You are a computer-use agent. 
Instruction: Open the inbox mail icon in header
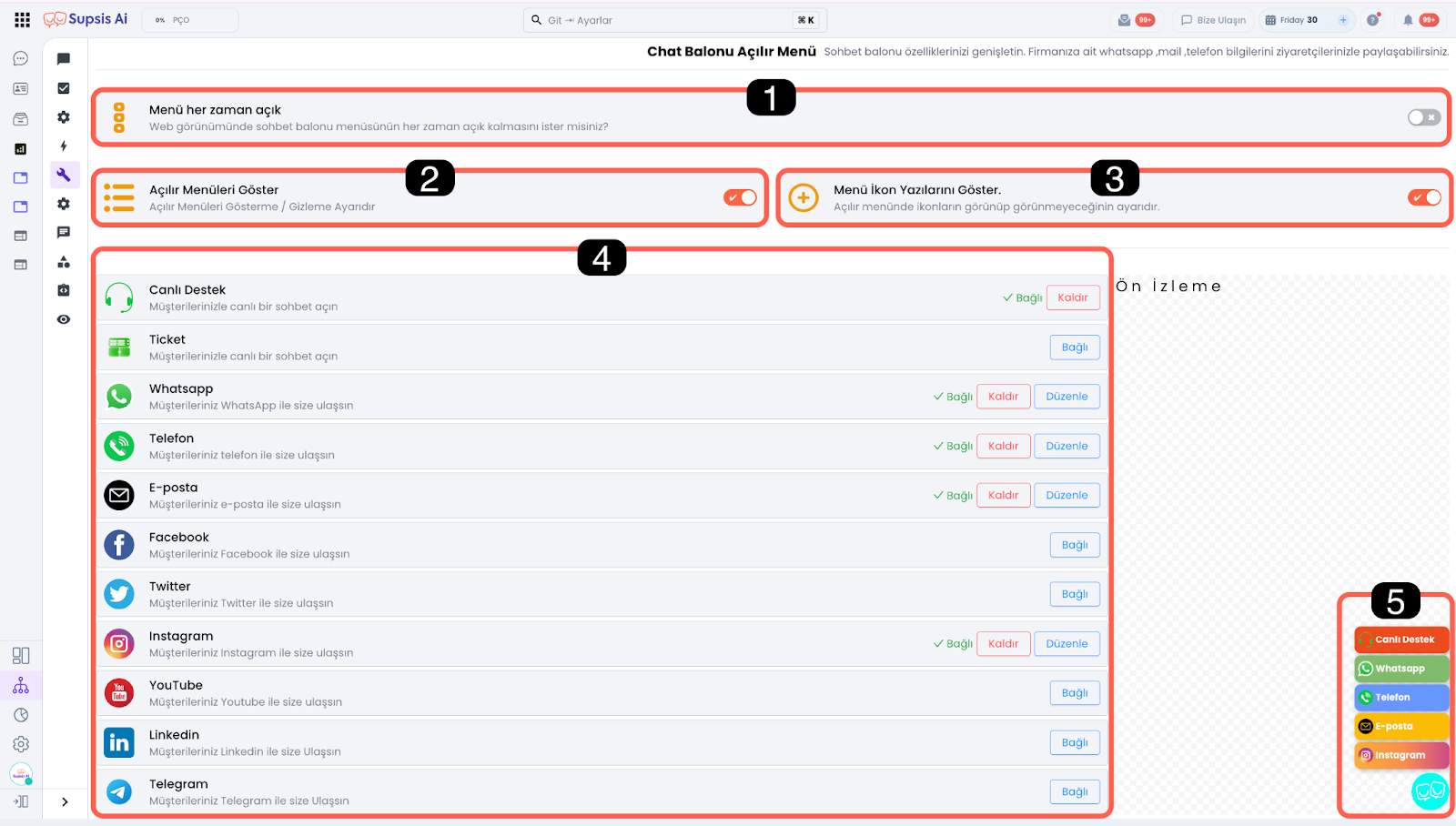point(1125,20)
